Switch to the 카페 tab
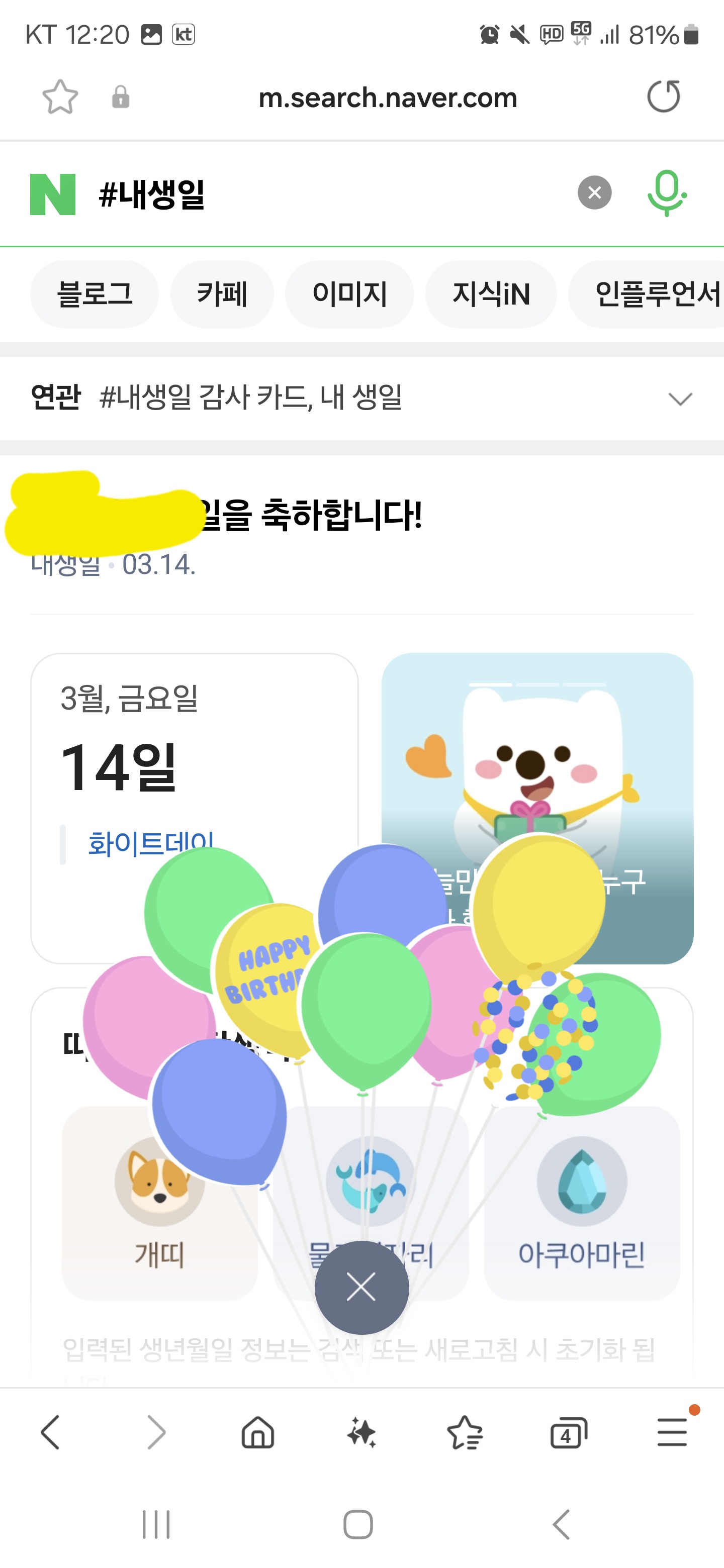 click(x=222, y=294)
